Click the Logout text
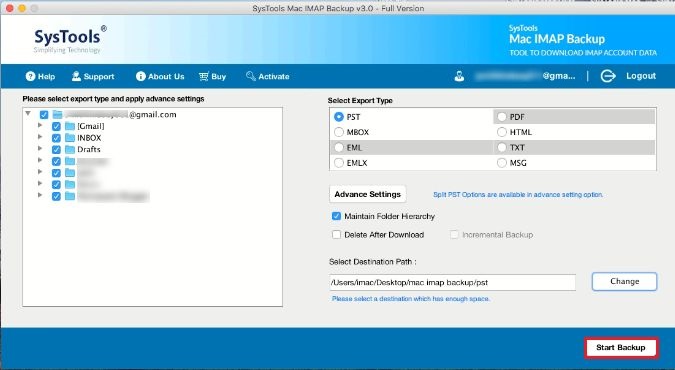675x370 pixels. (x=641, y=76)
